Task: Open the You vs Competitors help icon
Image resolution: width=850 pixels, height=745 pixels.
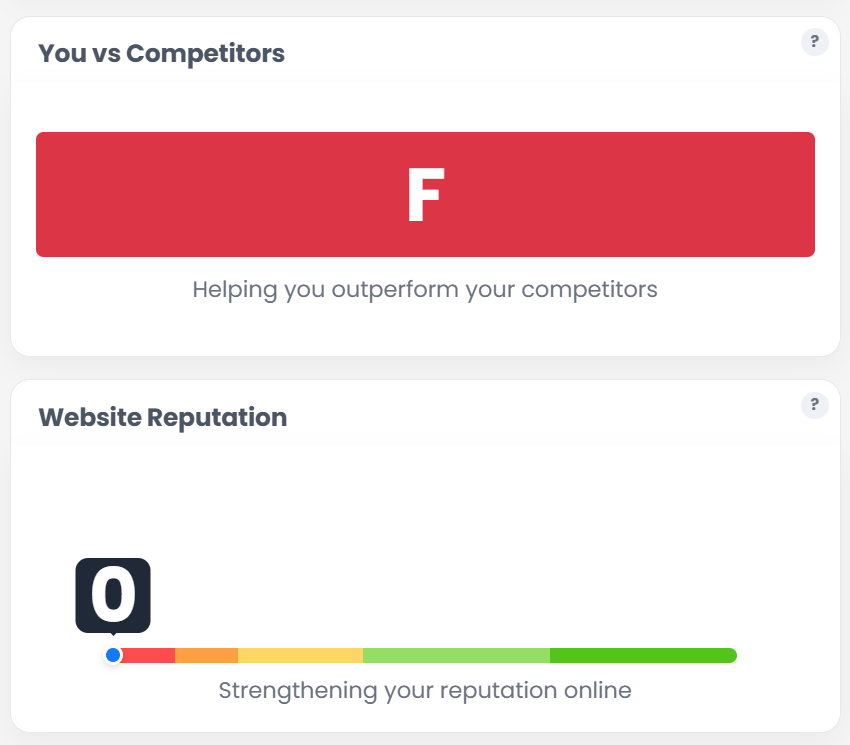Action: (x=814, y=41)
